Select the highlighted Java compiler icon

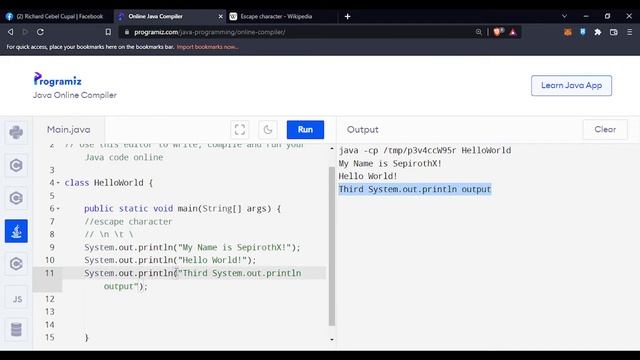pos(16,231)
